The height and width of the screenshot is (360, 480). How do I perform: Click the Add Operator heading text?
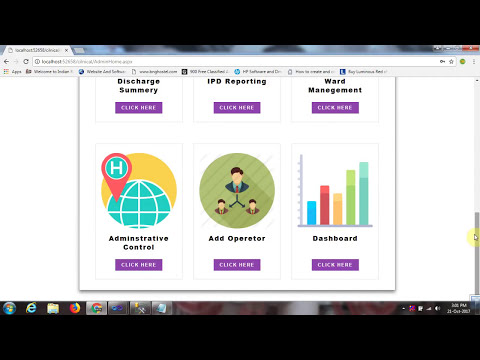click(x=237, y=239)
